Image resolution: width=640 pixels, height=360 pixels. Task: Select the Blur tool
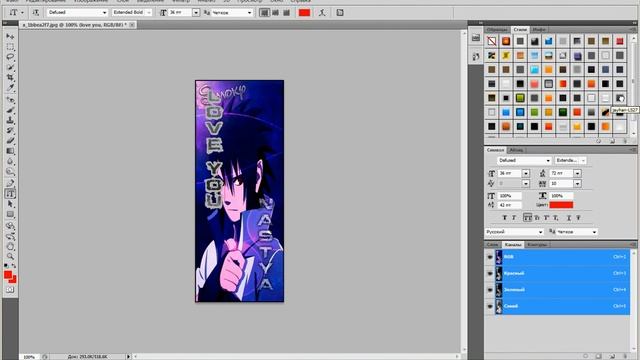(10, 161)
